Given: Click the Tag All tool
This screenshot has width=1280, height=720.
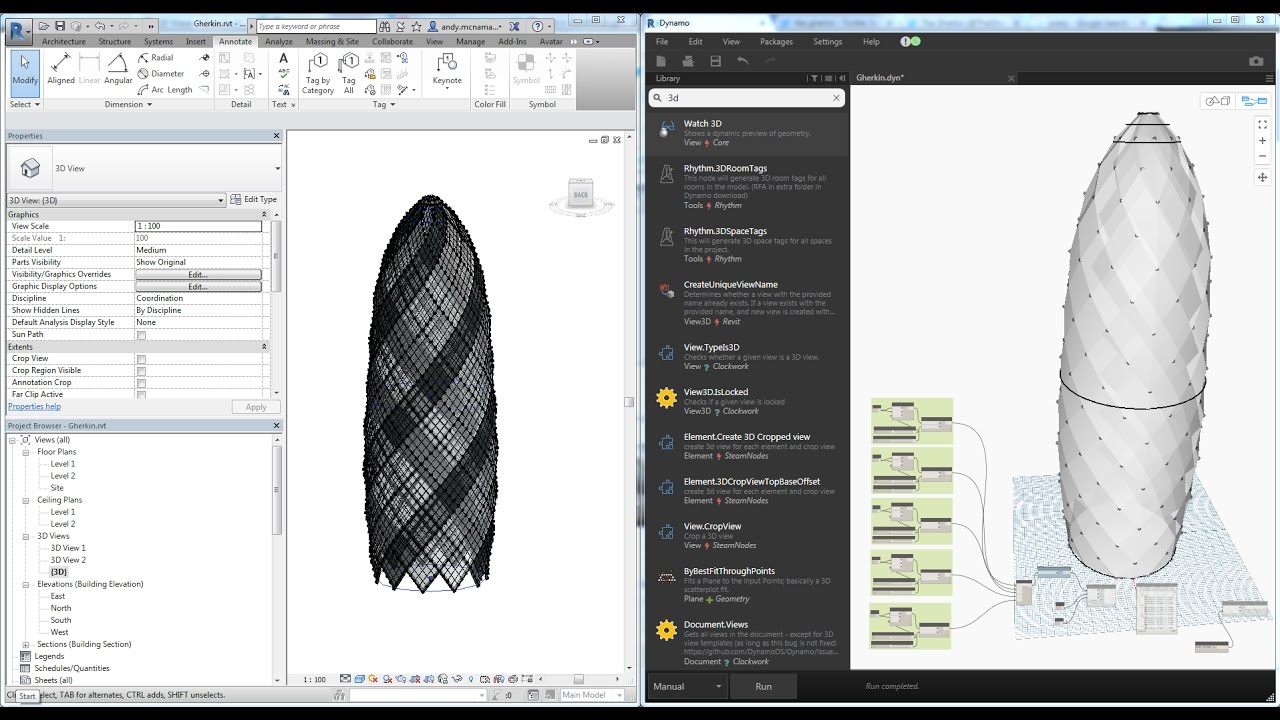Looking at the screenshot, I should point(348,74).
